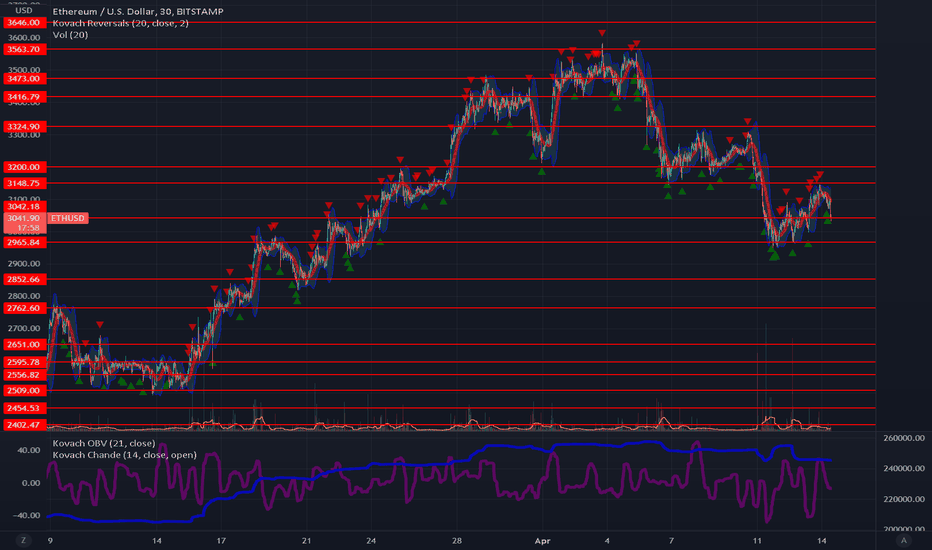The width and height of the screenshot is (932, 550).
Task: Select the 2762.60 price level label
Action: 24,308
